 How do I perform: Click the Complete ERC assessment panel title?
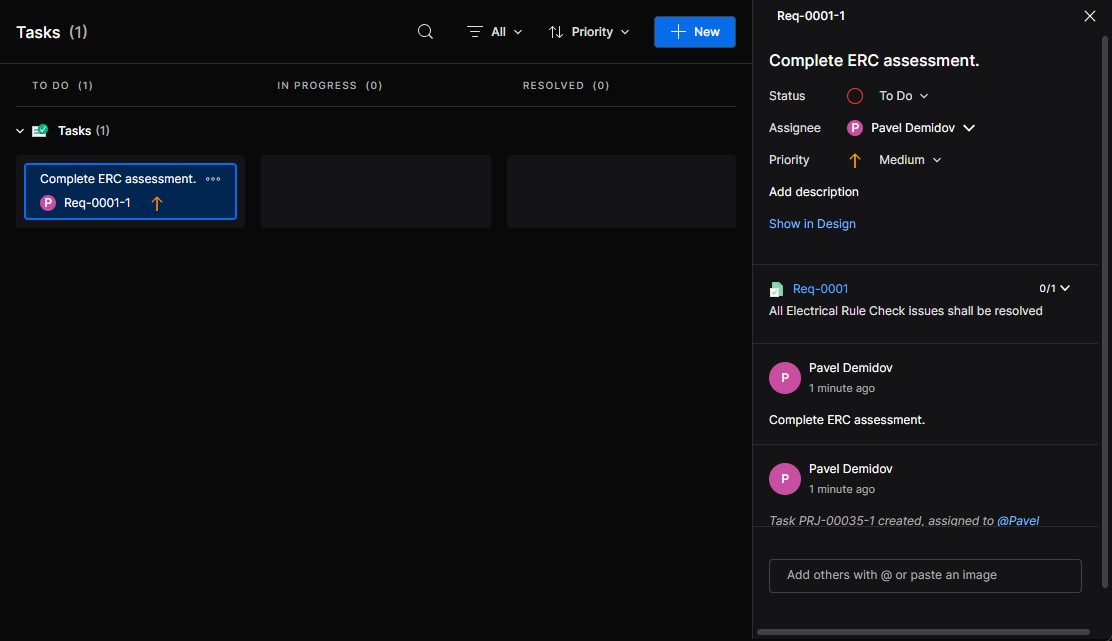[874, 61]
